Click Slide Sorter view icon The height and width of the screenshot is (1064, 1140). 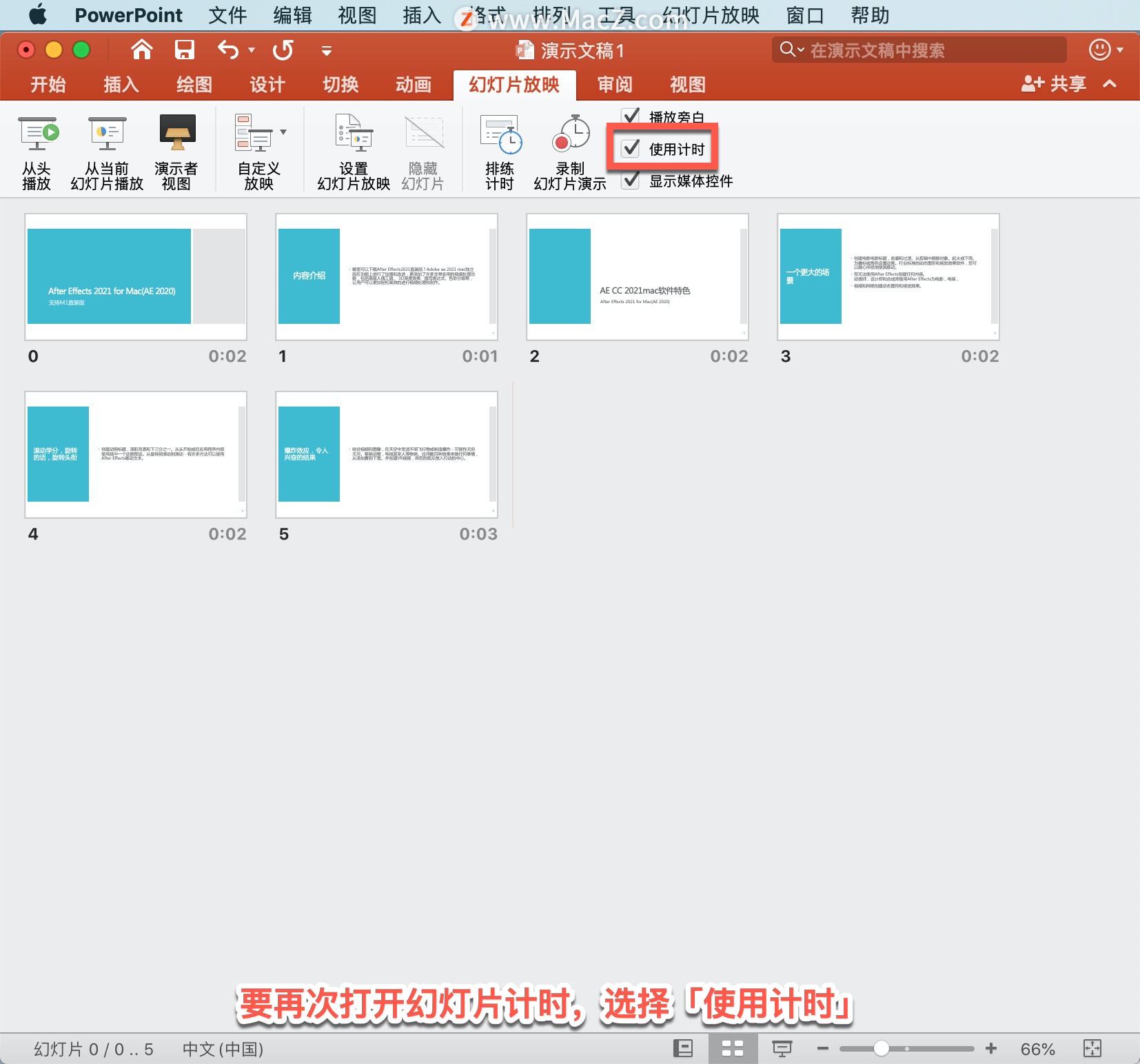732,1049
